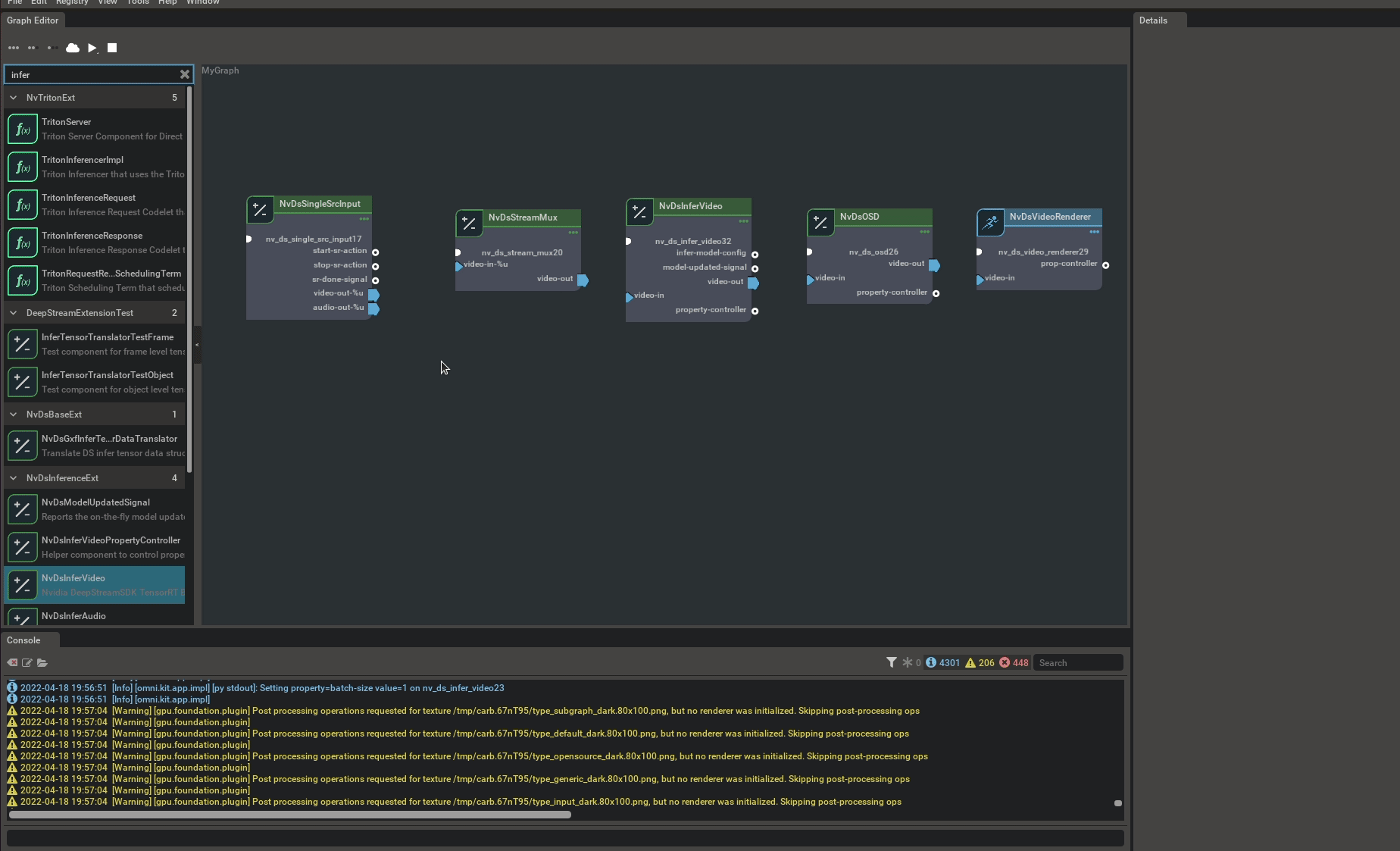Collapse the NvTritonExt category
This screenshot has width=1400, height=851.
(x=13, y=98)
